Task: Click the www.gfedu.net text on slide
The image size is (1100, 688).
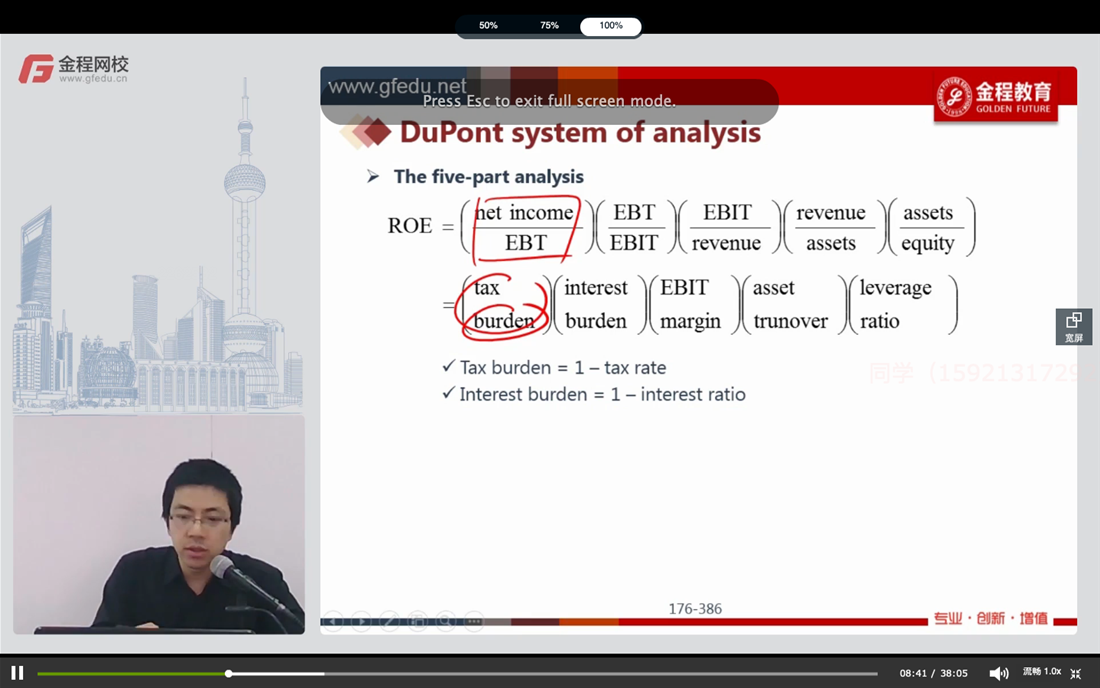Action: pyautogui.click(x=397, y=86)
